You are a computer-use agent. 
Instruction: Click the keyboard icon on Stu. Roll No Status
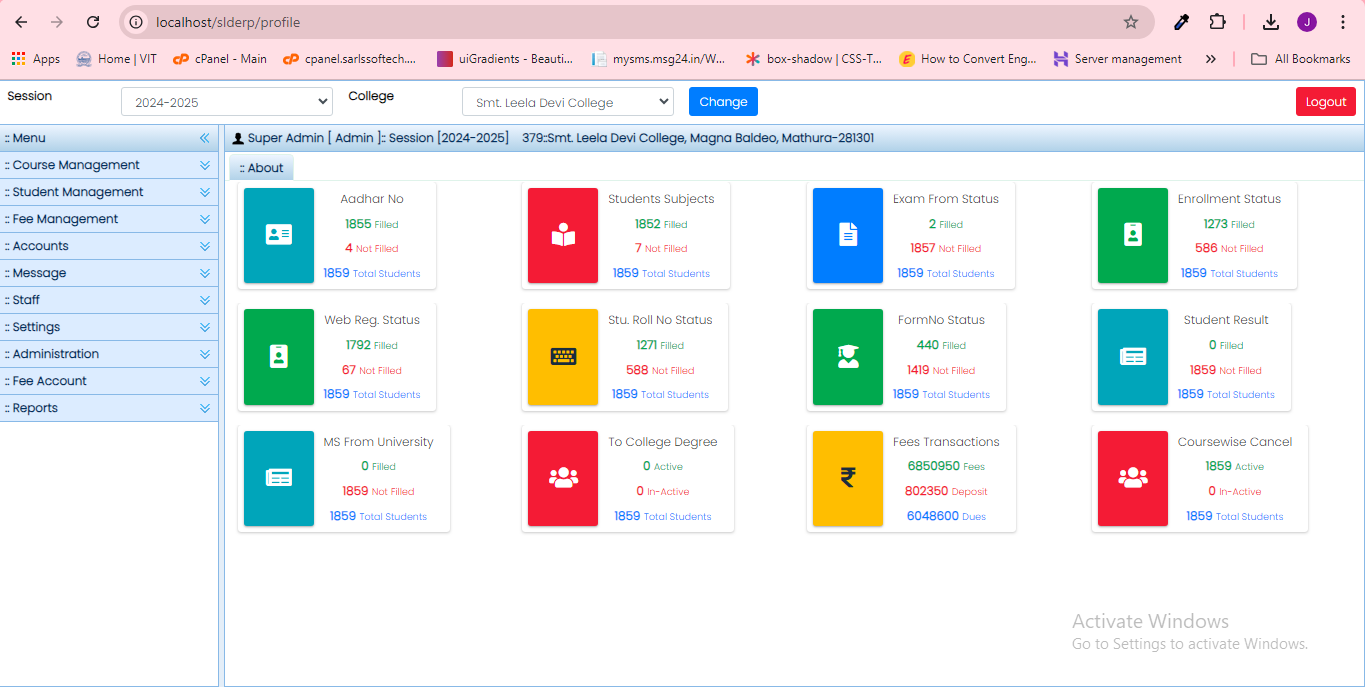tap(562, 357)
